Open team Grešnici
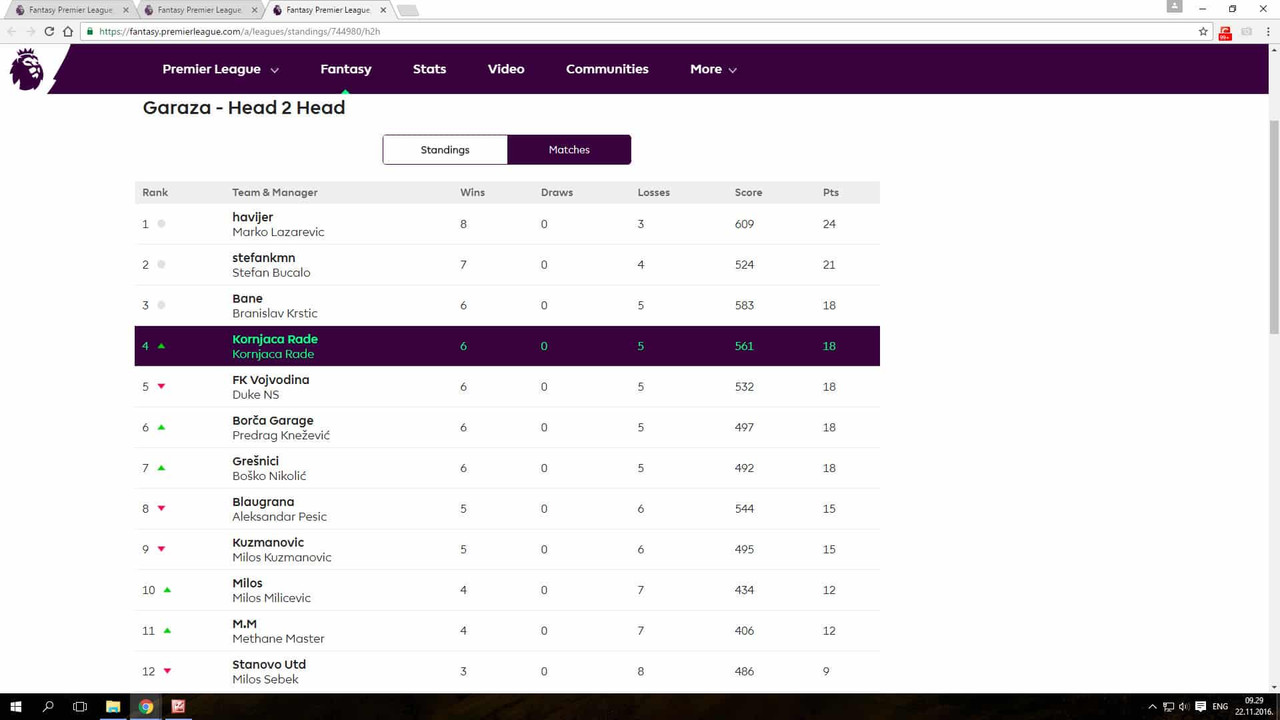The image size is (1280, 720). (256, 461)
